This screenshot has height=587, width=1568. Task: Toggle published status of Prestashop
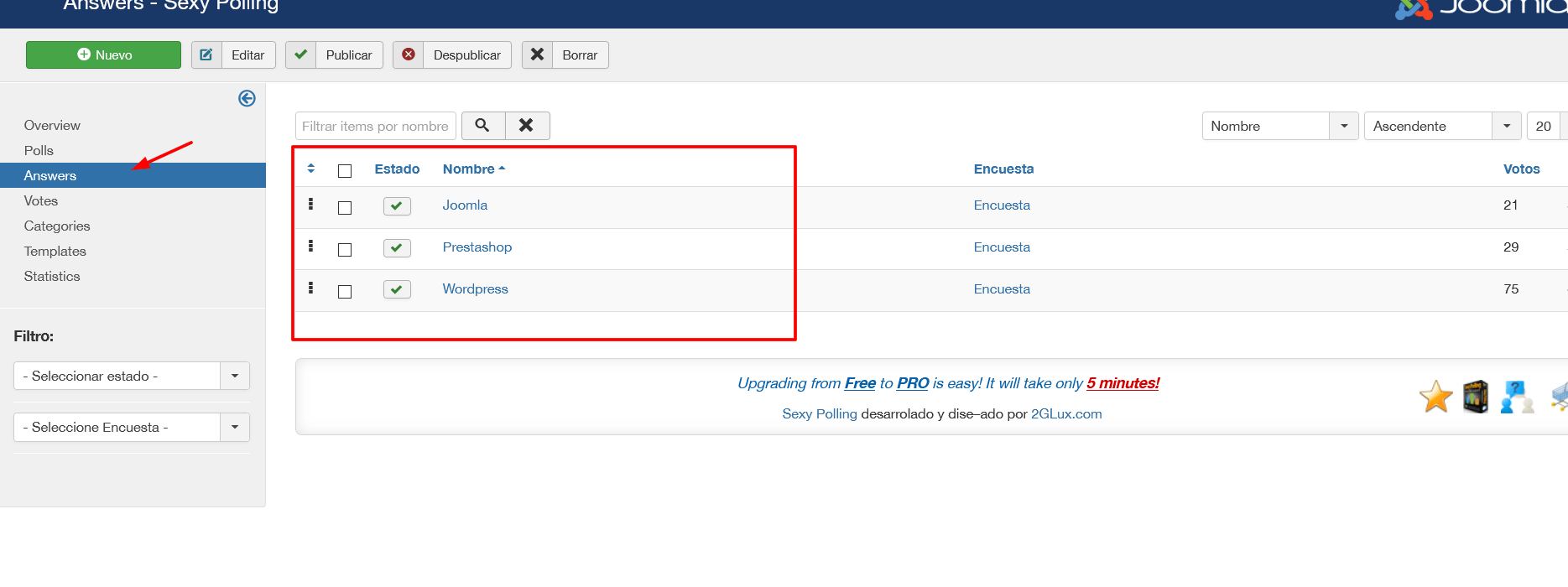click(x=397, y=248)
